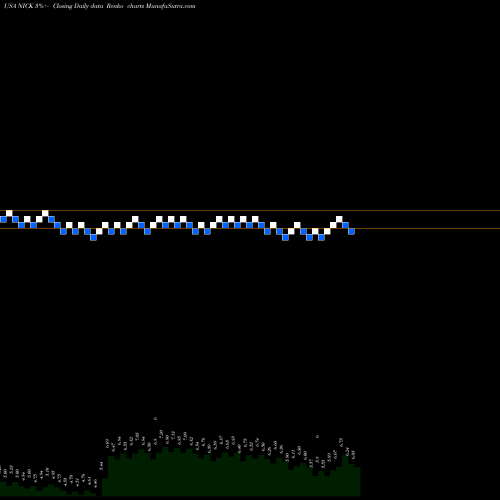Viewport: 500px width, 500px height.
Task: Open the MunafaSutra.com label in the header
Action: click(171, 6)
